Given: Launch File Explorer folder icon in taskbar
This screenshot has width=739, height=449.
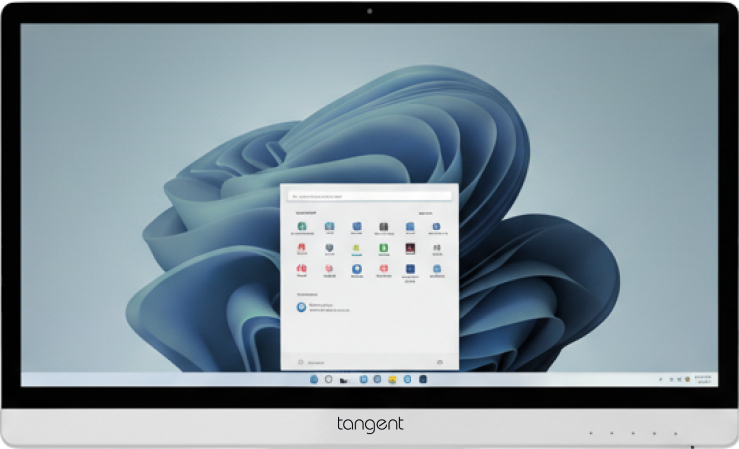Looking at the screenshot, I should [393, 380].
